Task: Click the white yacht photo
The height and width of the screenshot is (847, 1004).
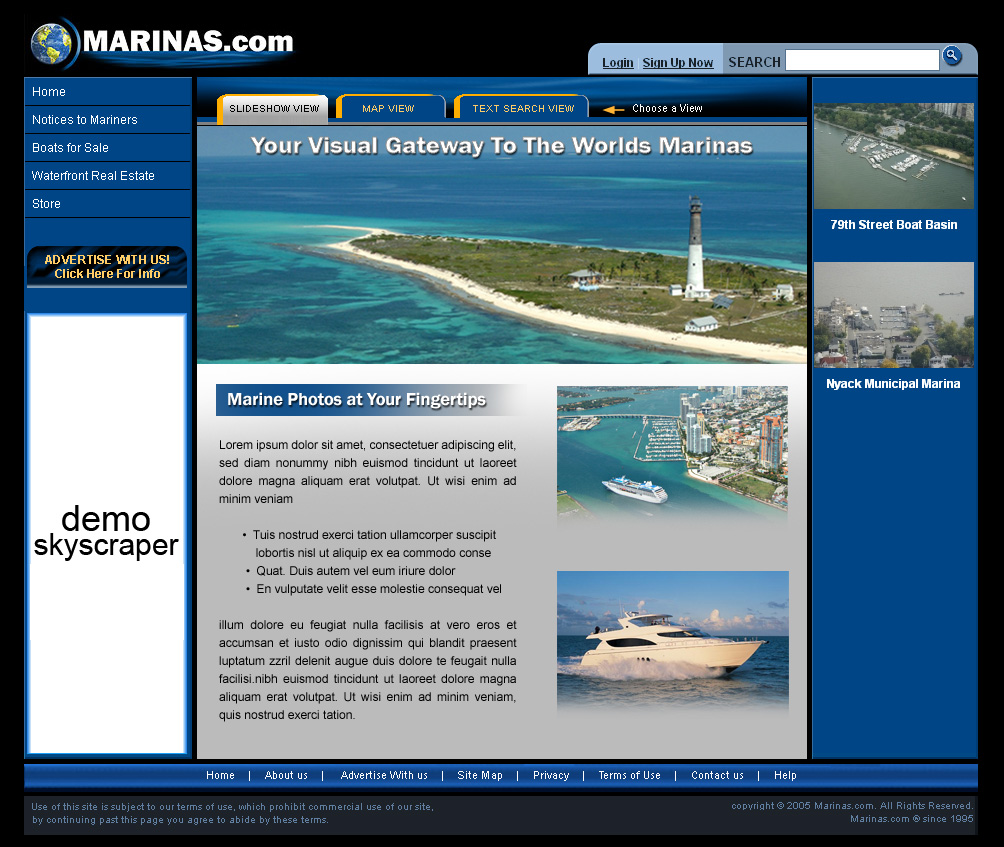Action: pos(672,641)
